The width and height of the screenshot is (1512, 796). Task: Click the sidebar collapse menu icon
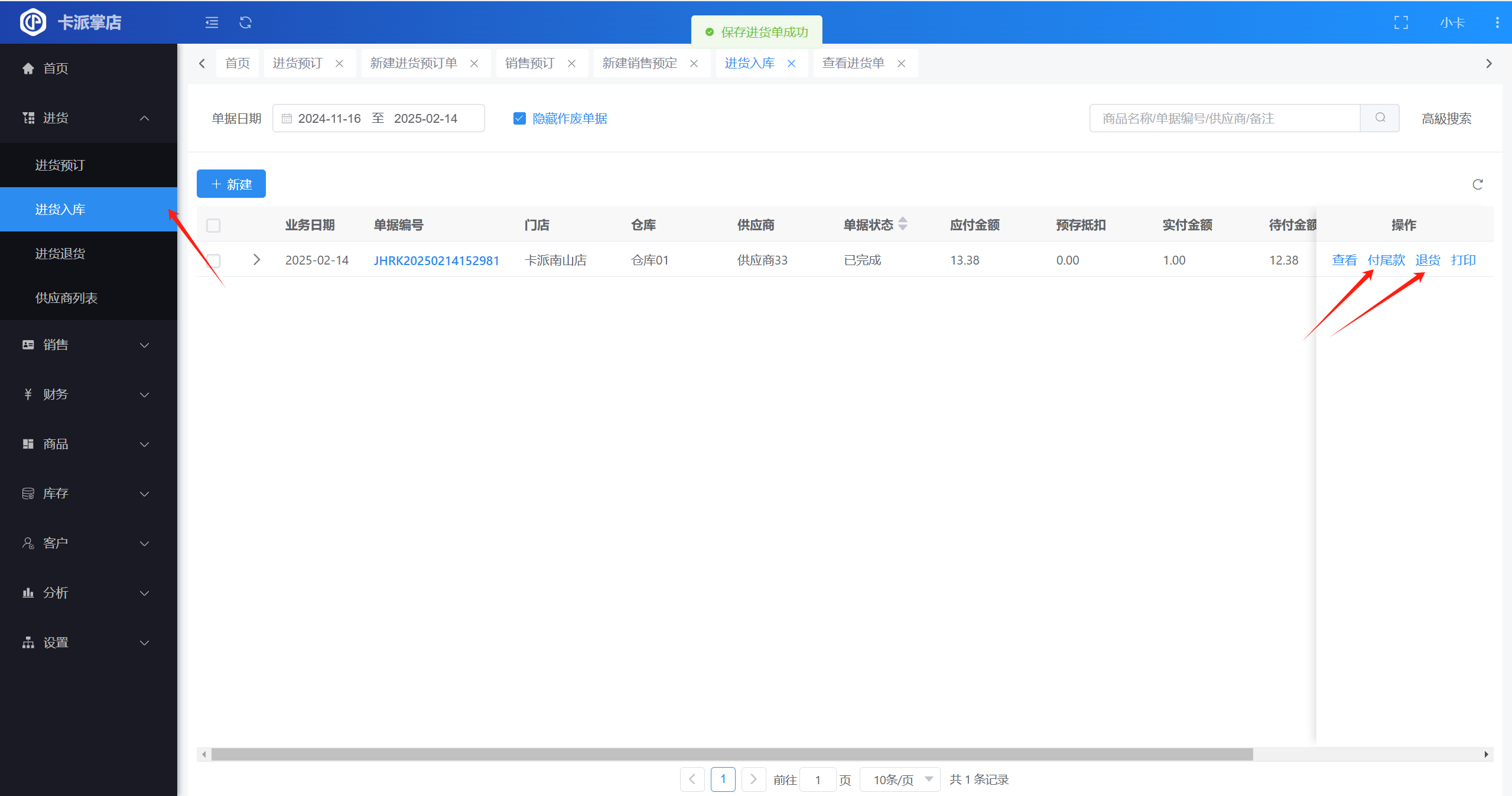(x=212, y=22)
